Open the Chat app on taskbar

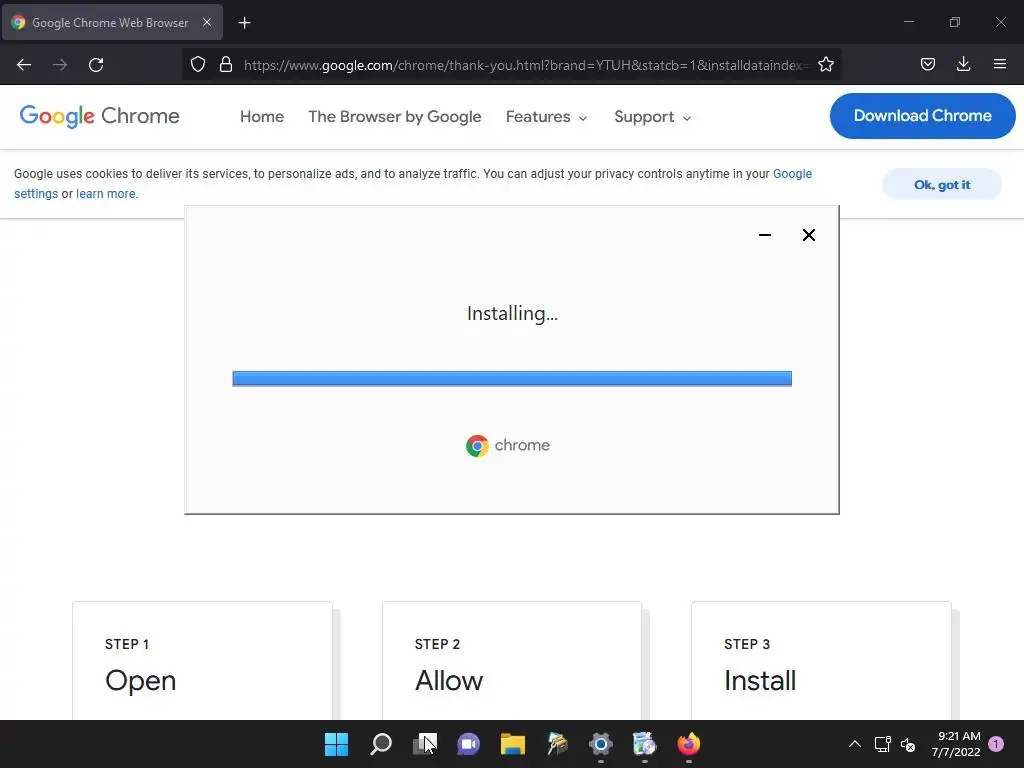coord(468,744)
